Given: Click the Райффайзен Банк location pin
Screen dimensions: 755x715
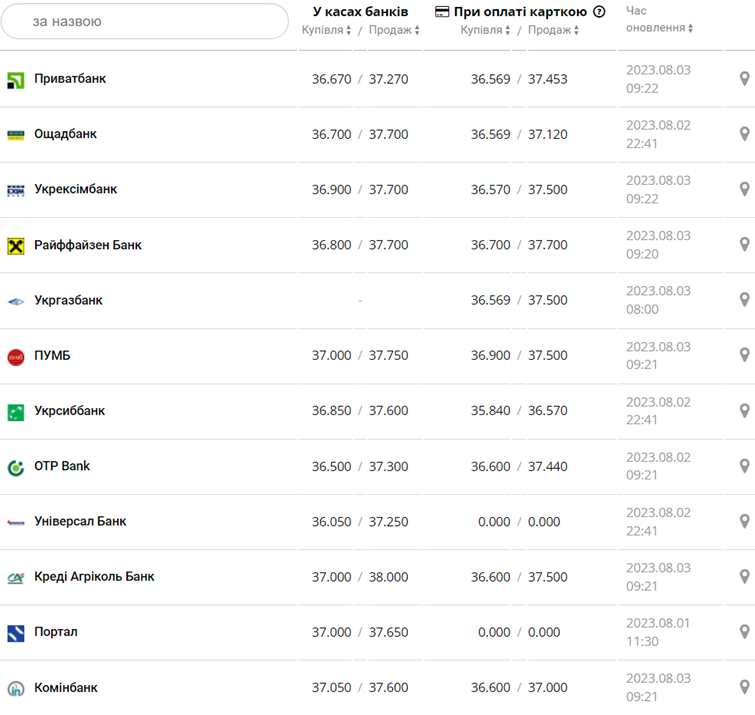Looking at the screenshot, I should coord(744,245).
